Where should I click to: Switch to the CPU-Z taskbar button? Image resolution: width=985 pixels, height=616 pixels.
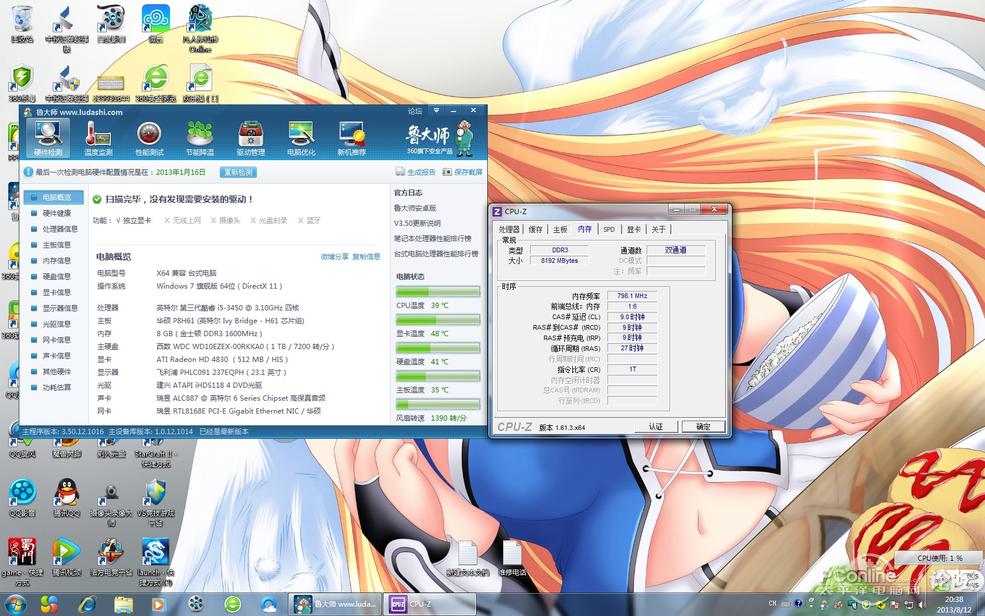[x=430, y=604]
